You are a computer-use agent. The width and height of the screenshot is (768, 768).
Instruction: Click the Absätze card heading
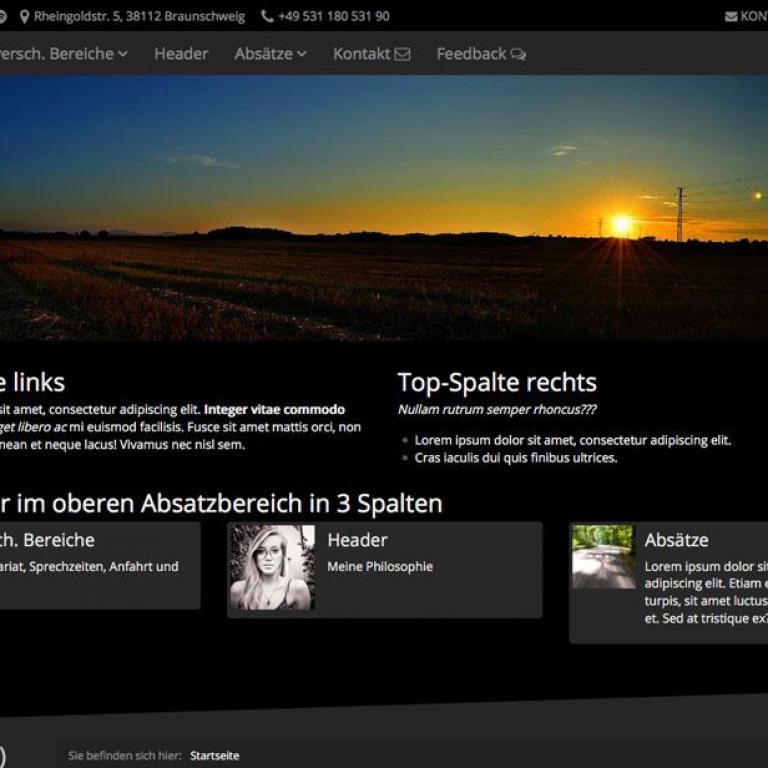(x=676, y=540)
